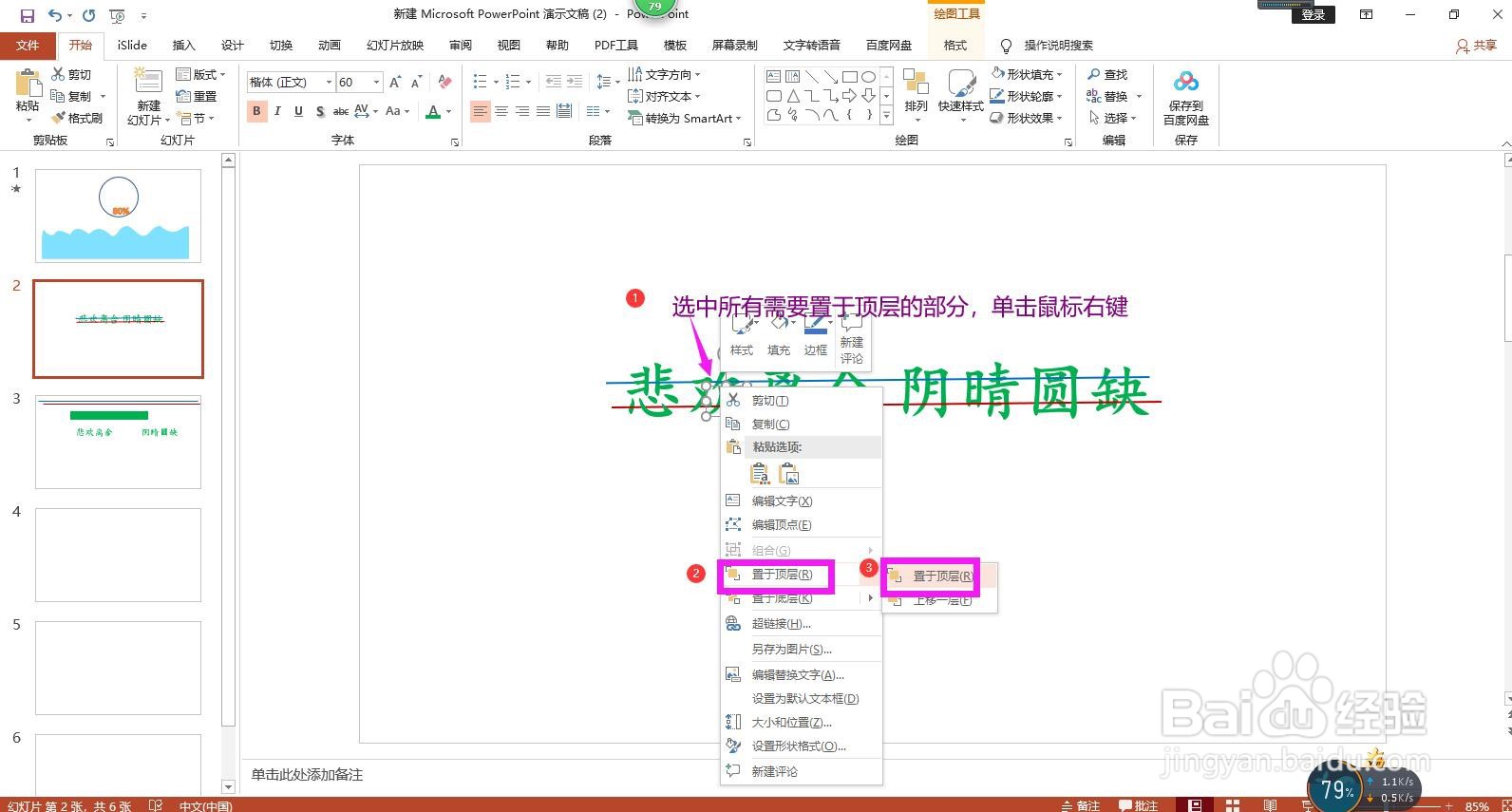Select the triangle shape in shapes gallery
This screenshot has width=1512, height=812.
[x=793, y=96]
